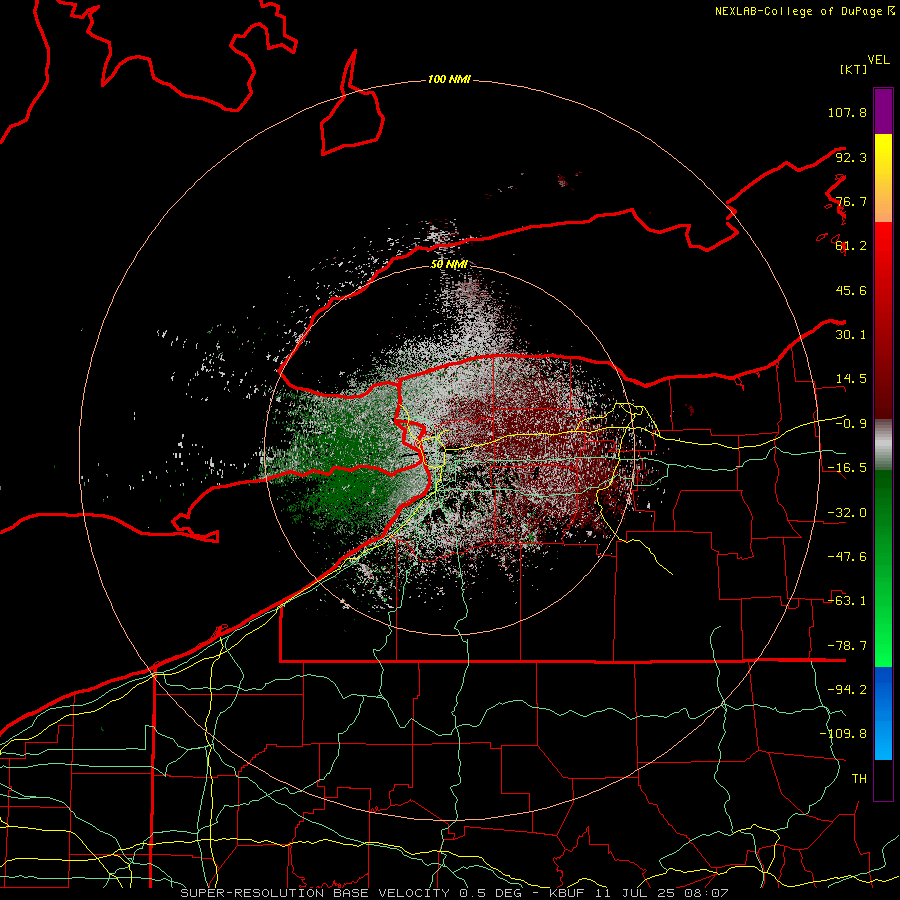Select the -78.7 scale value
The image size is (900, 900).
click(x=847, y=646)
